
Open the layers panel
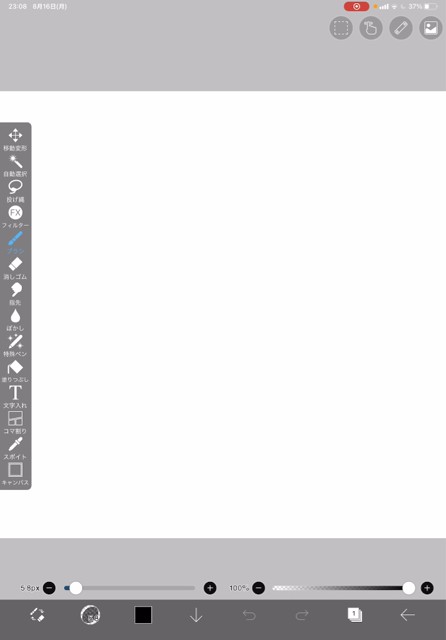coord(355,615)
